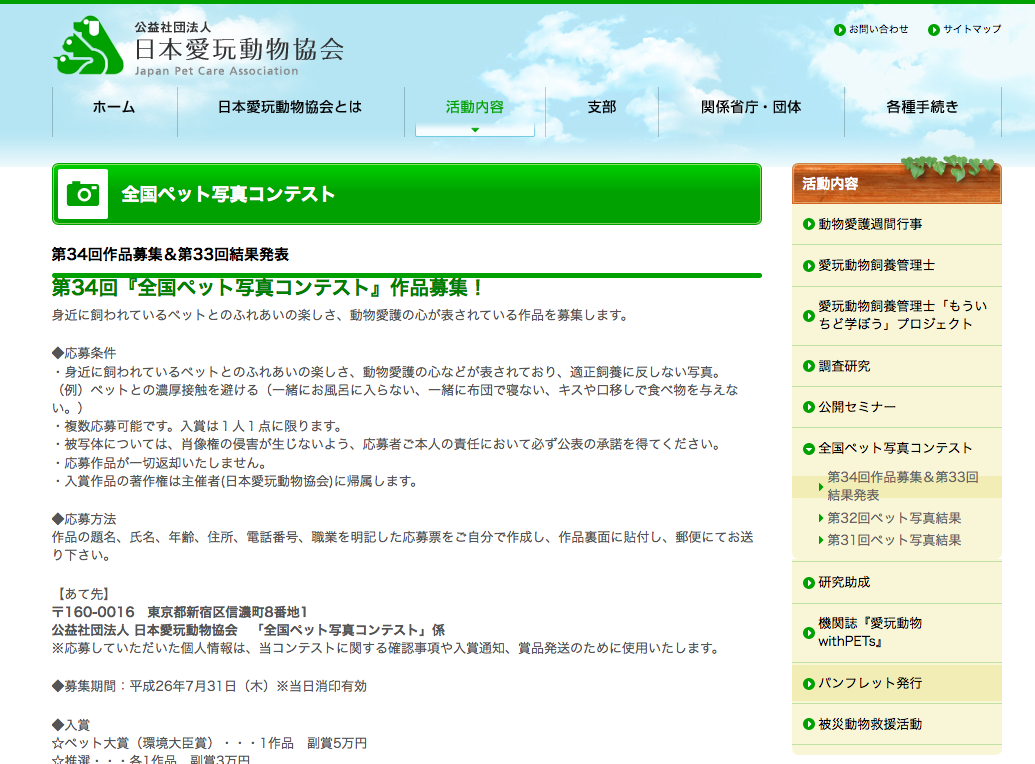Click the Japan Pet Care Association logo
The width and height of the screenshot is (1035, 764).
198,46
